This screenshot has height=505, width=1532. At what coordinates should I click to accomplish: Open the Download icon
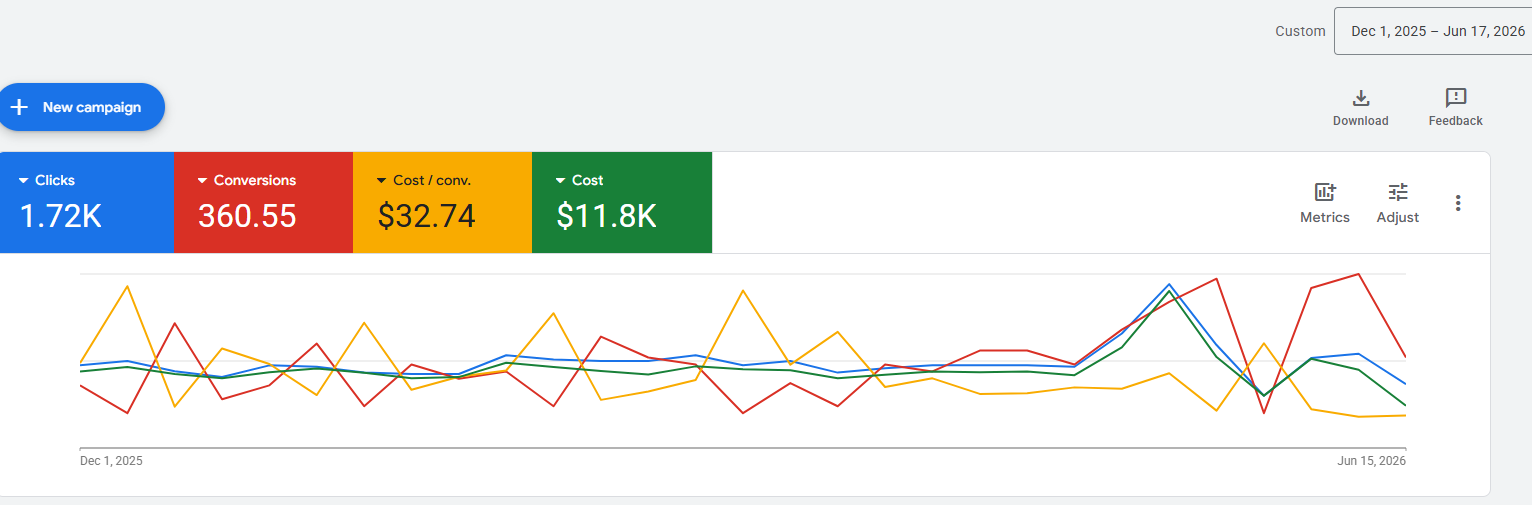coord(1360,98)
